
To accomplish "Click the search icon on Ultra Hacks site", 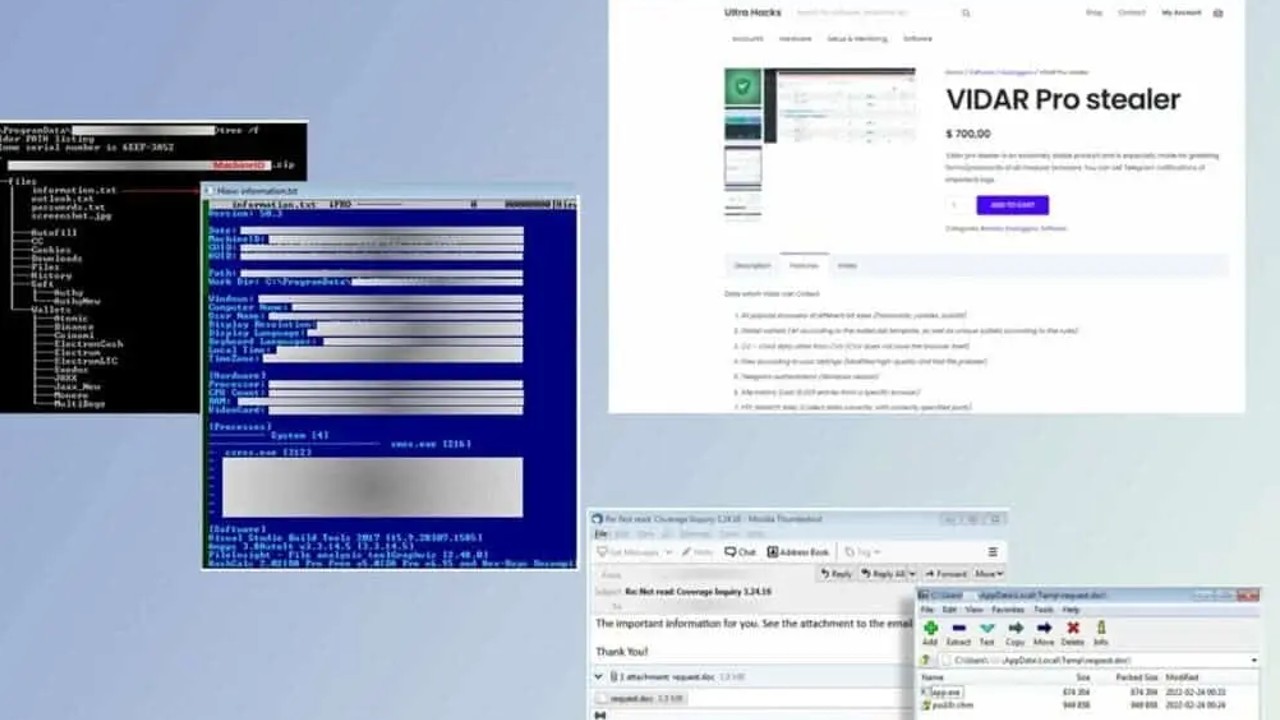I will (x=964, y=13).
